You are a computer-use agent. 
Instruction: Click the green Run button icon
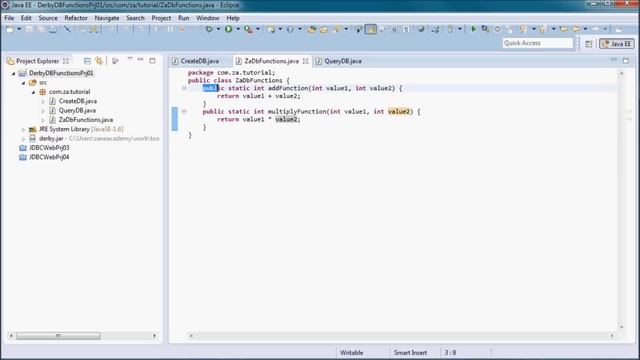click(229, 29)
